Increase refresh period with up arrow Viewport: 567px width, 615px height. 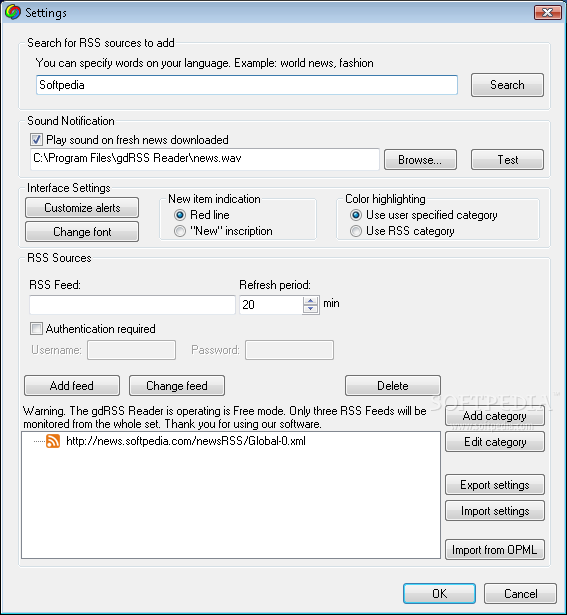tap(311, 301)
